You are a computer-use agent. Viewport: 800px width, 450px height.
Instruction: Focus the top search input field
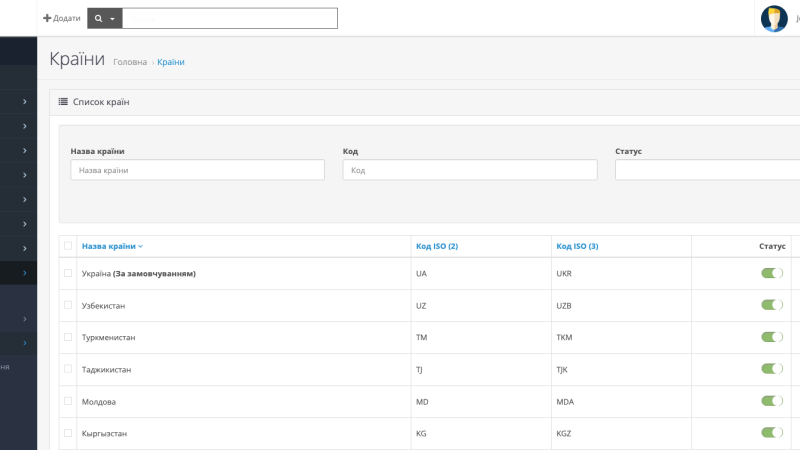(230, 18)
